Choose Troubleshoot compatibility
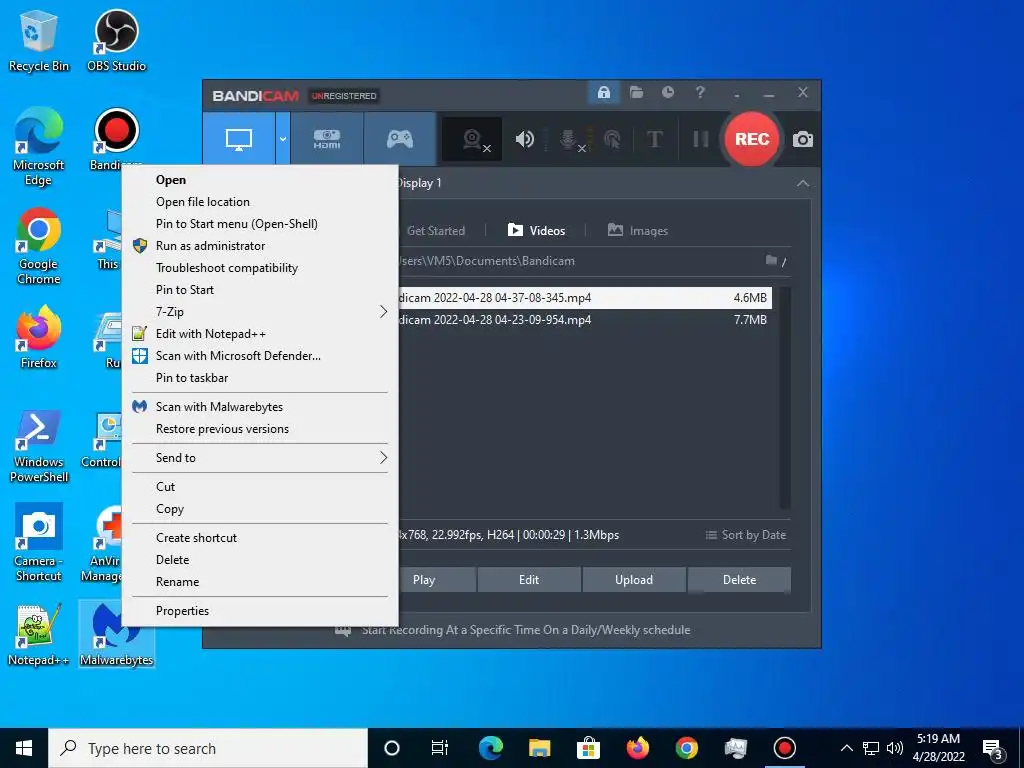 pyautogui.click(x=260, y=268)
